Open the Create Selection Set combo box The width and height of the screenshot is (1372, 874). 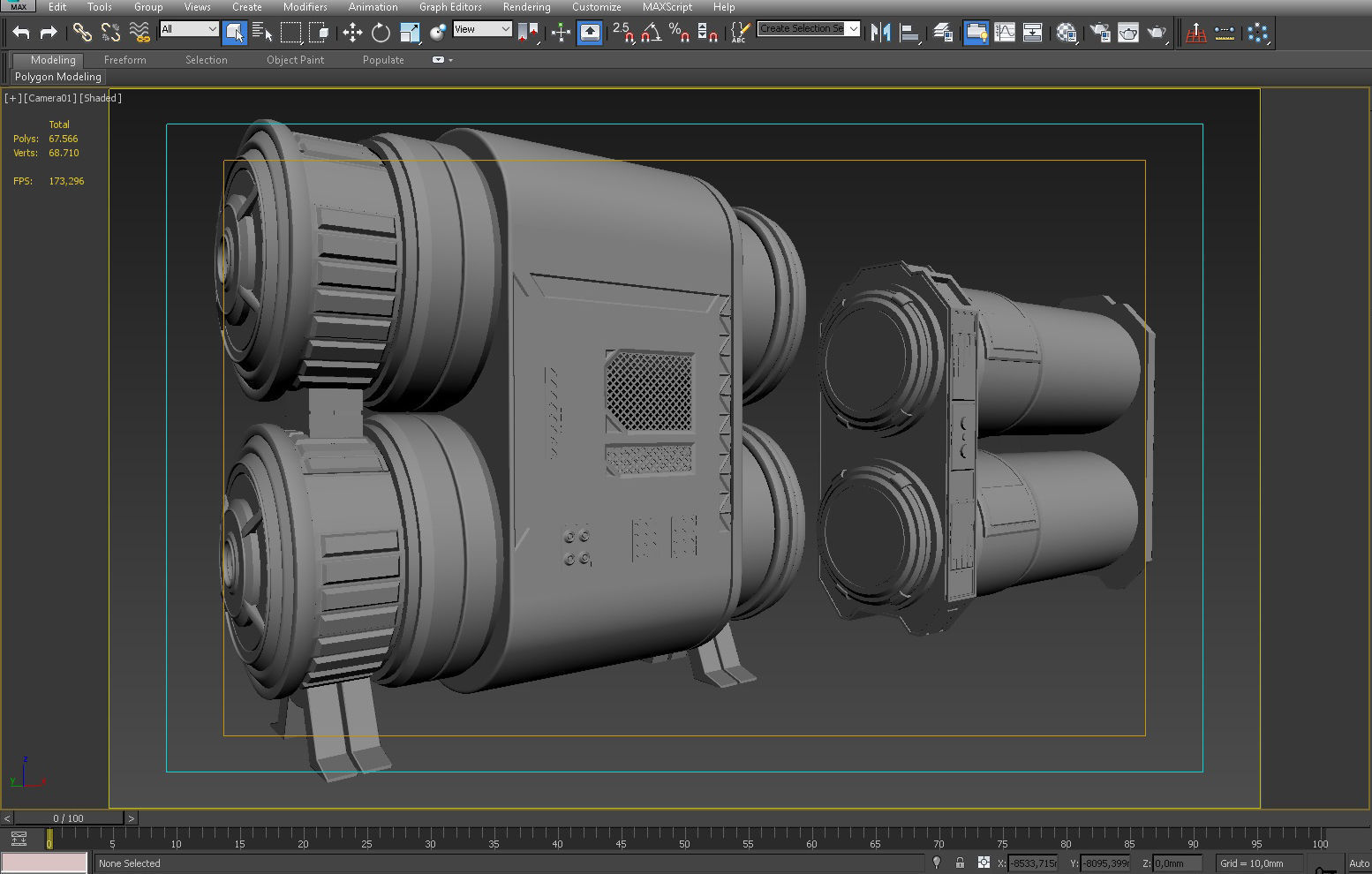coord(807,28)
